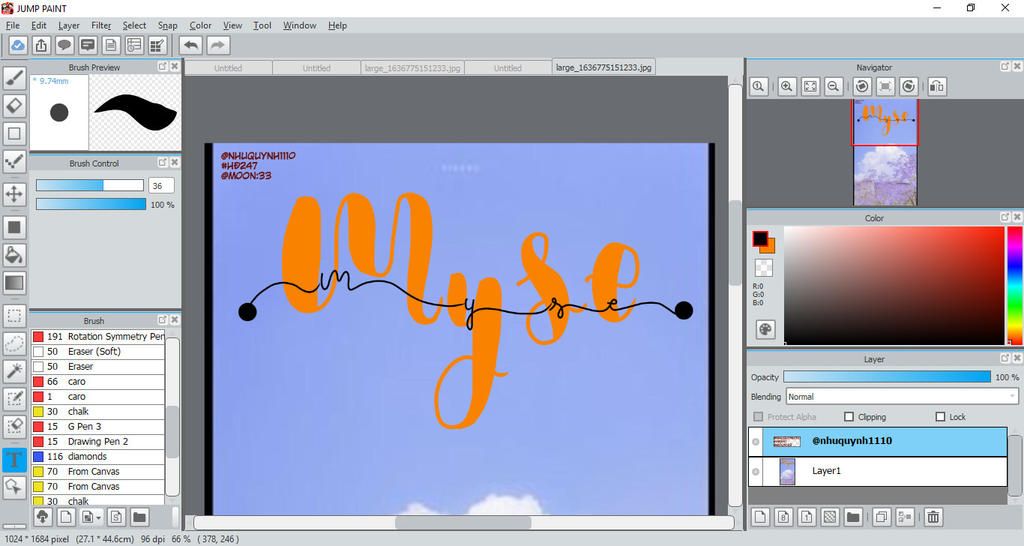Open the File menu

pos(12,25)
